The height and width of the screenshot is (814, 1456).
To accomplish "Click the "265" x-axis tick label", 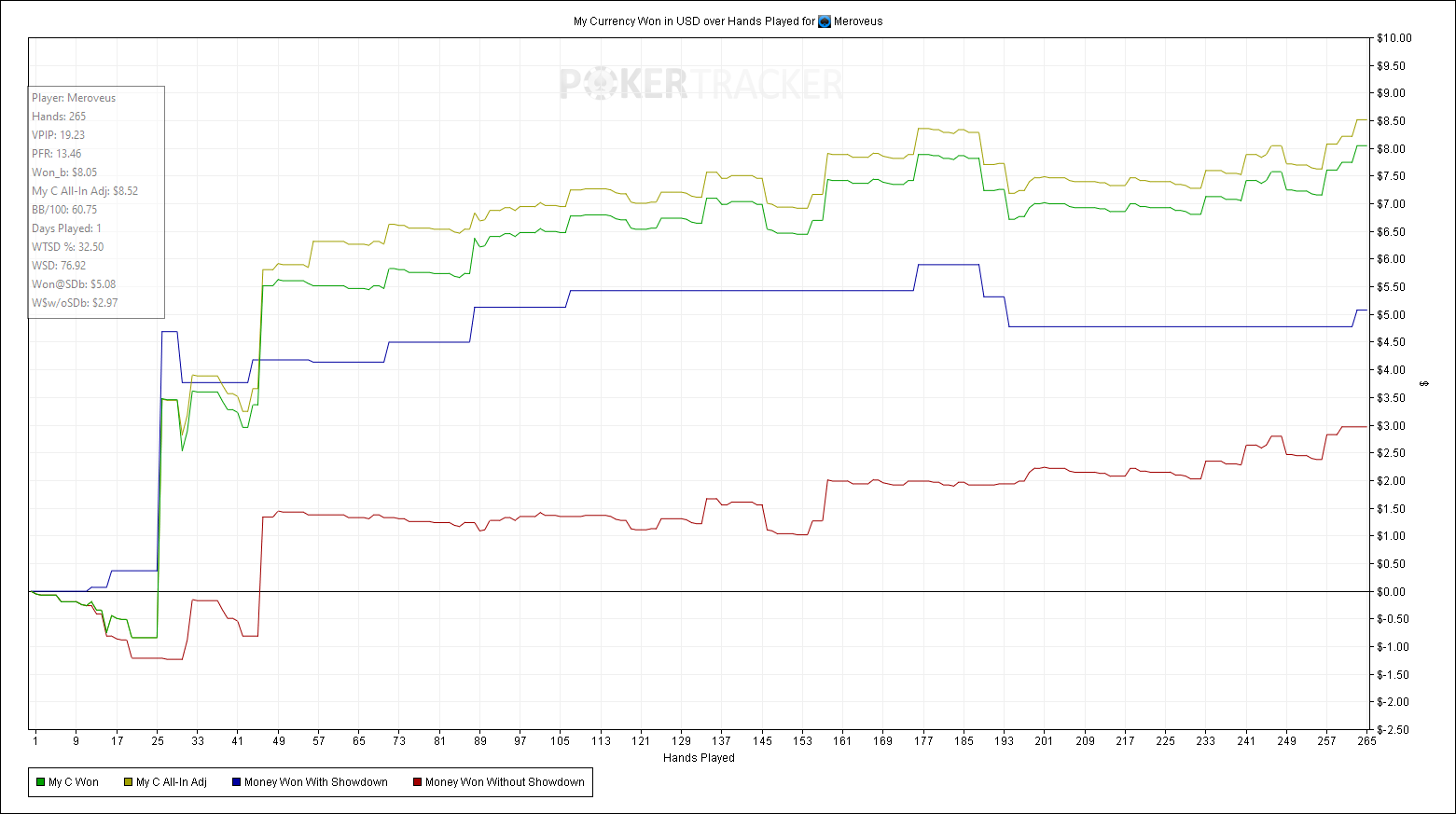I will pos(1366,741).
